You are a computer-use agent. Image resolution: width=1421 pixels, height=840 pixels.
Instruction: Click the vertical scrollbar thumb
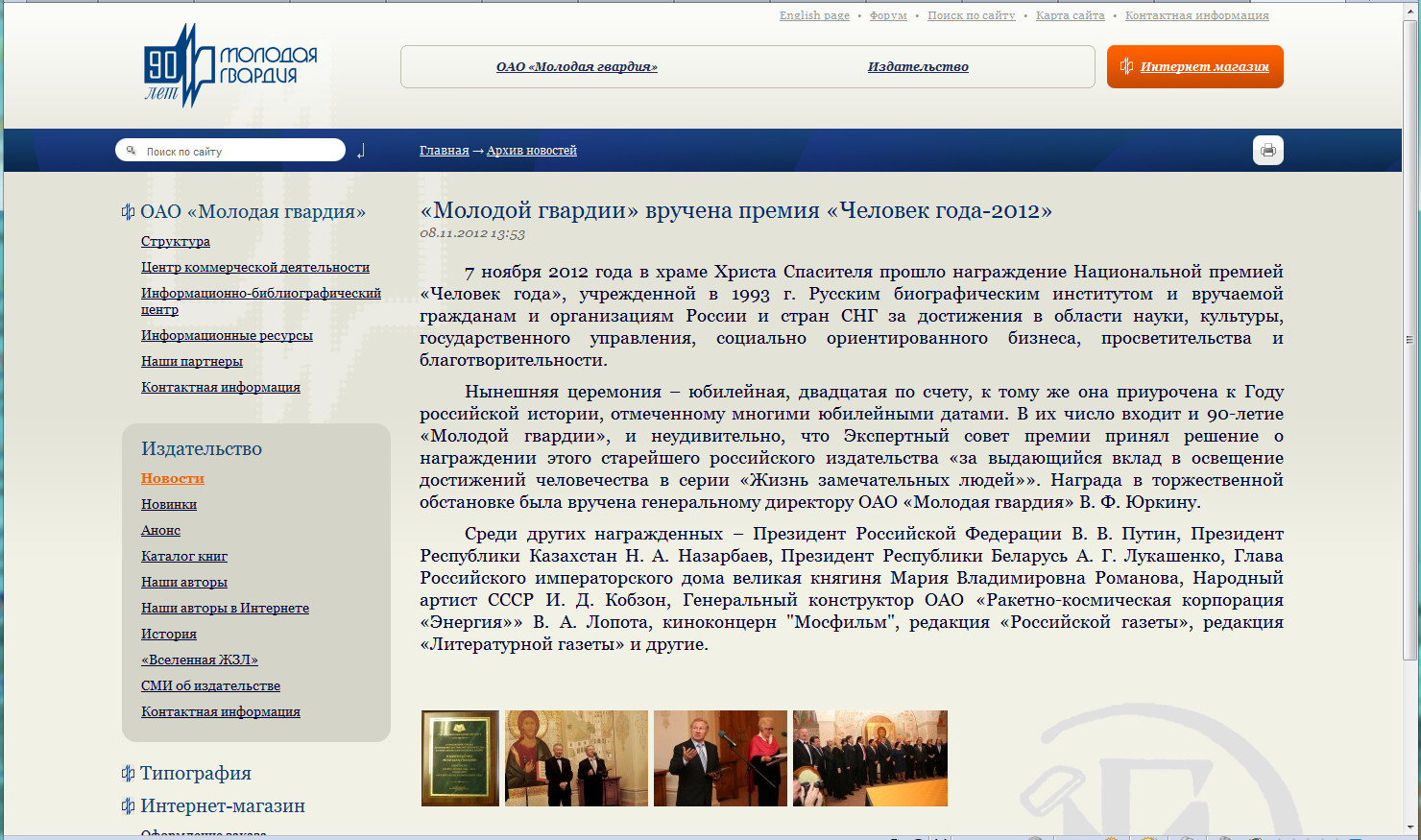[x=1409, y=338]
